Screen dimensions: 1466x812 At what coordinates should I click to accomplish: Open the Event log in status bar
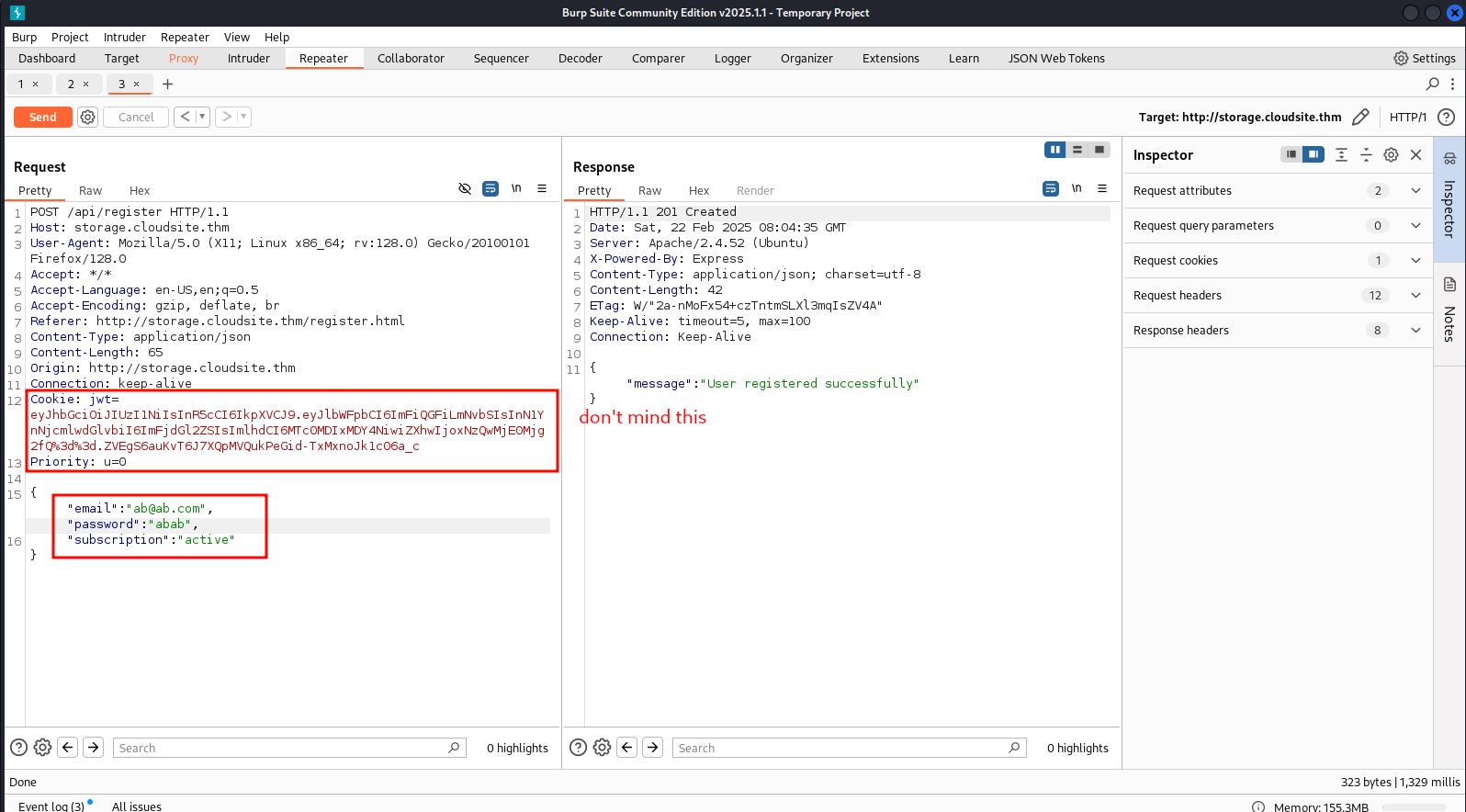click(51, 806)
